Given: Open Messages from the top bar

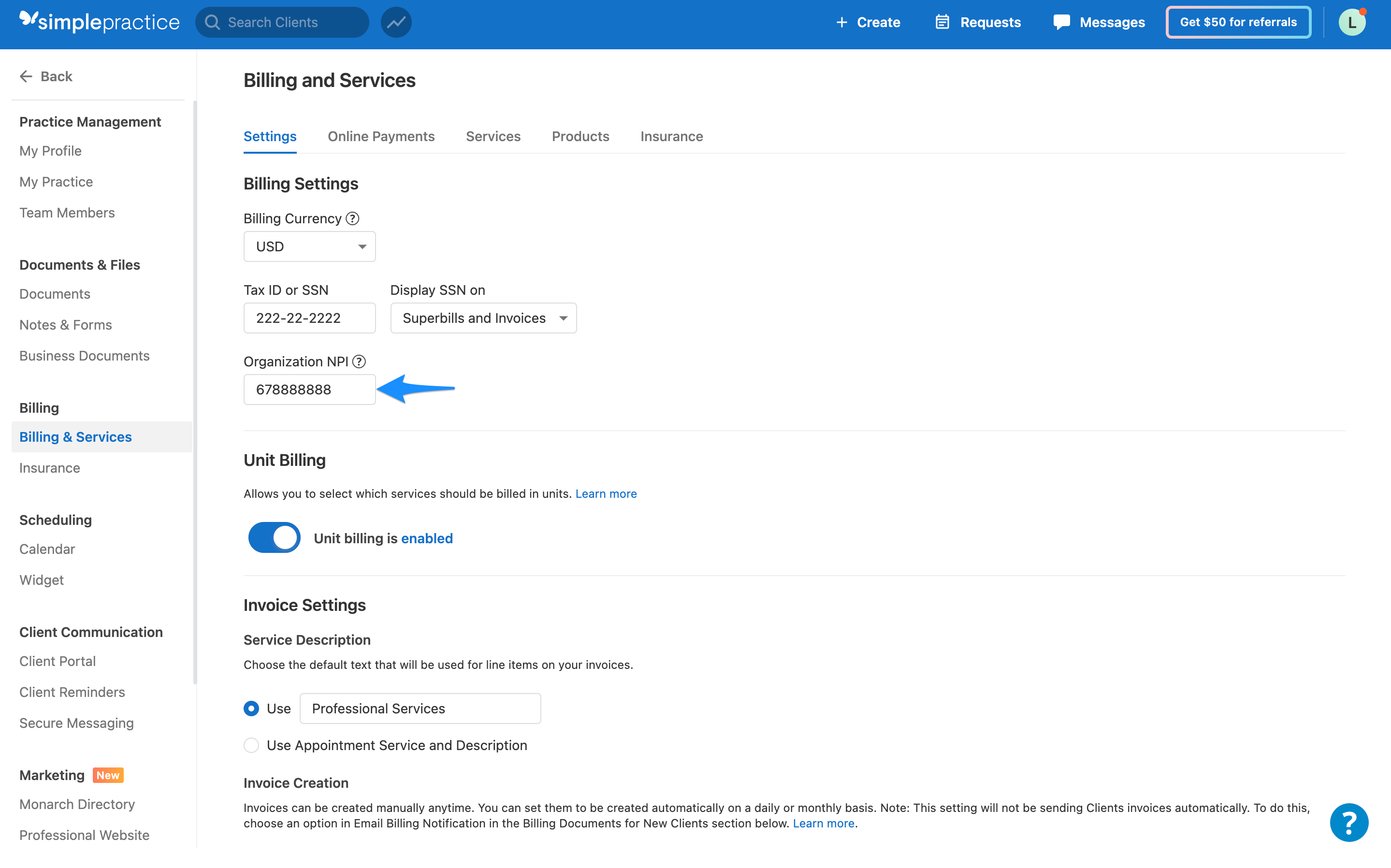Looking at the screenshot, I should click(x=1099, y=22).
